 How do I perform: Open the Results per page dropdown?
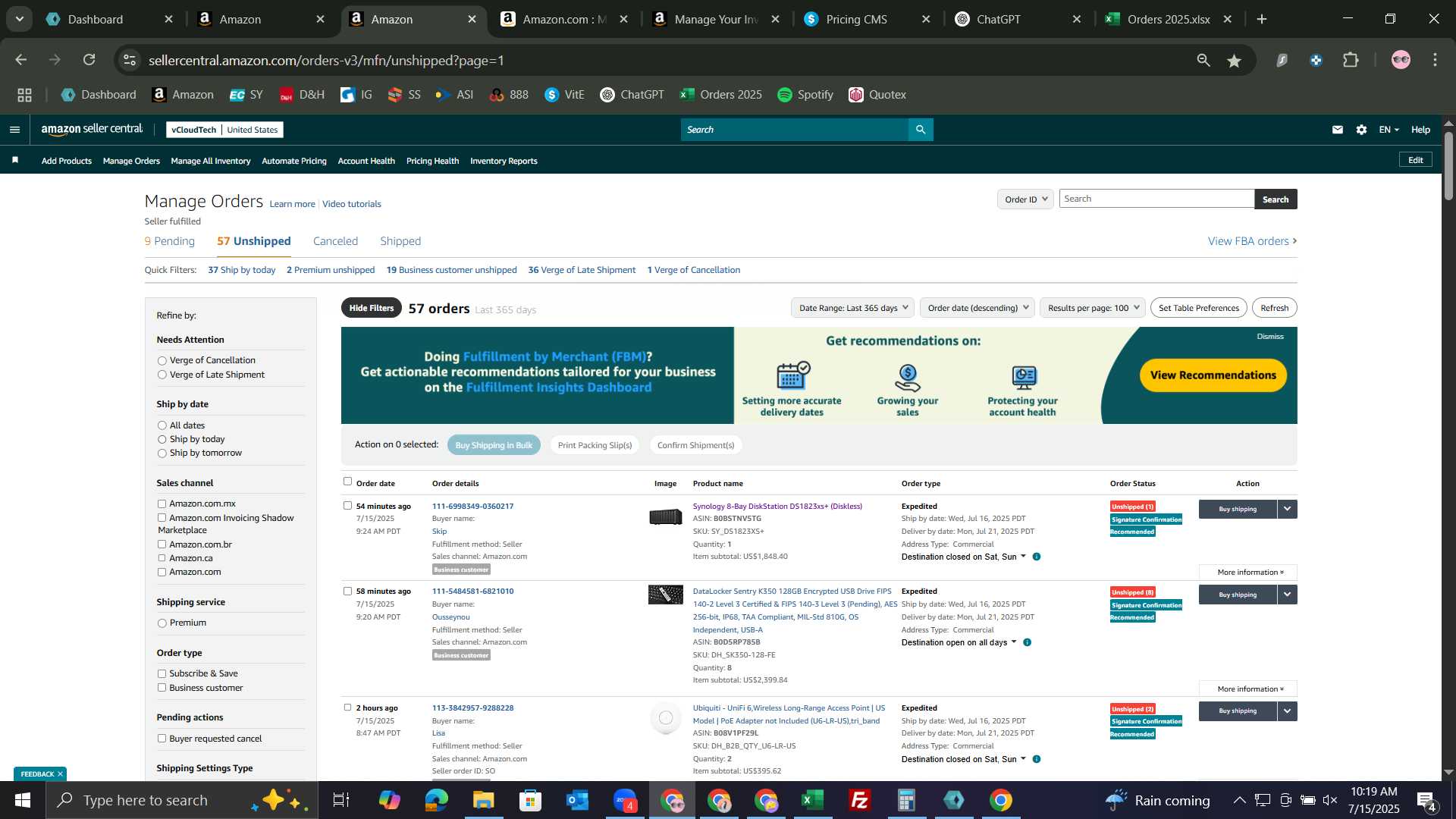click(x=1093, y=308)
